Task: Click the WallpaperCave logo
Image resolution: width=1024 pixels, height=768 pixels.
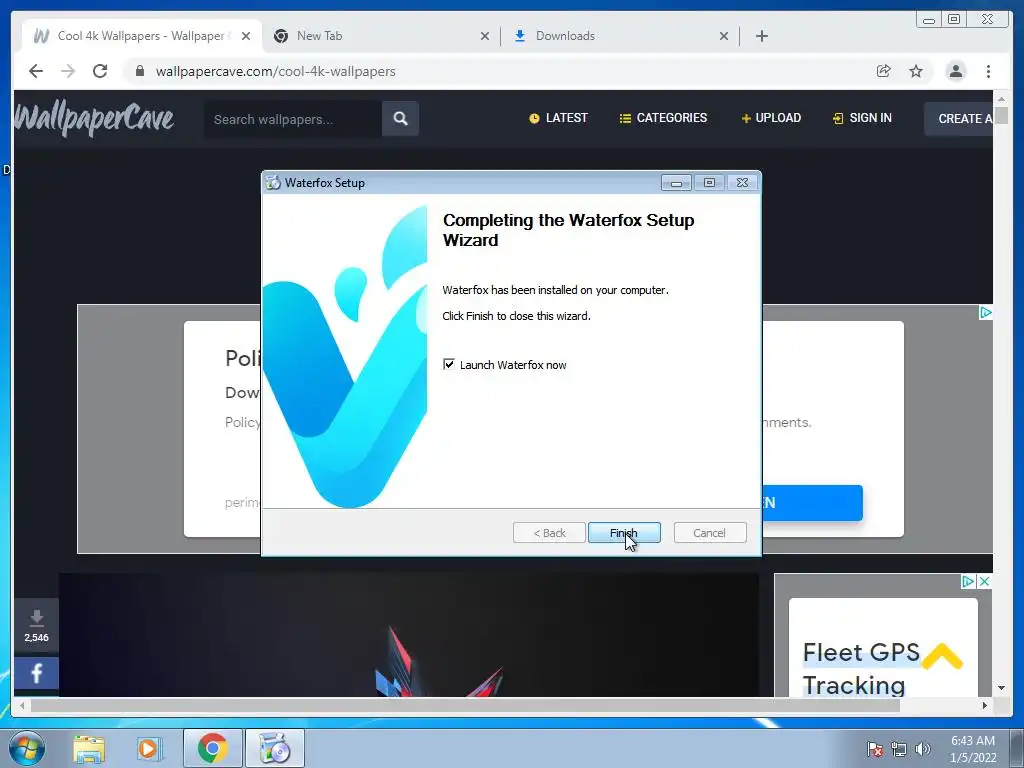Action: point(95,118)
